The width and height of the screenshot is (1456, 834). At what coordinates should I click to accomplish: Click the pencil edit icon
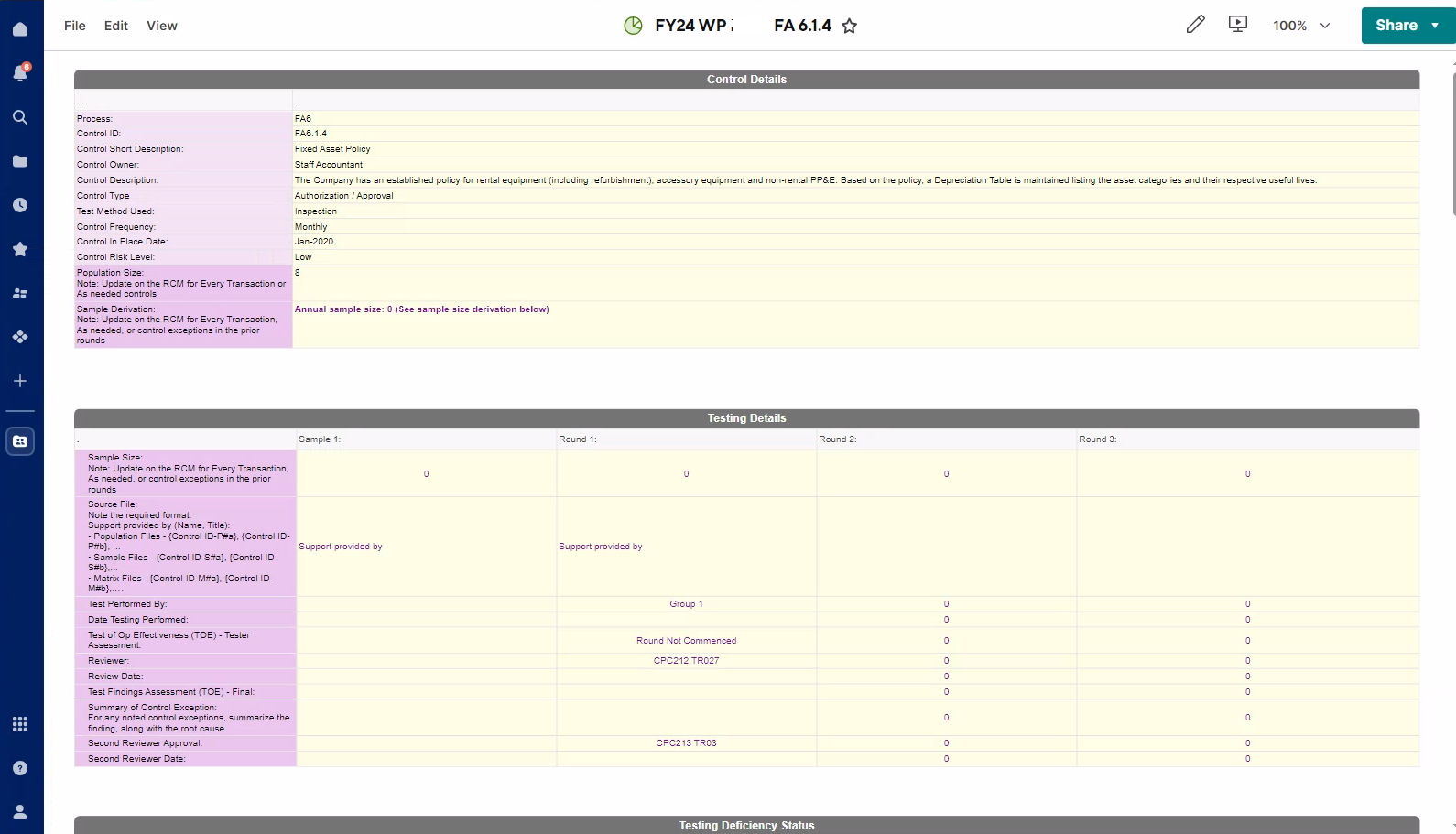[1195, 25]
